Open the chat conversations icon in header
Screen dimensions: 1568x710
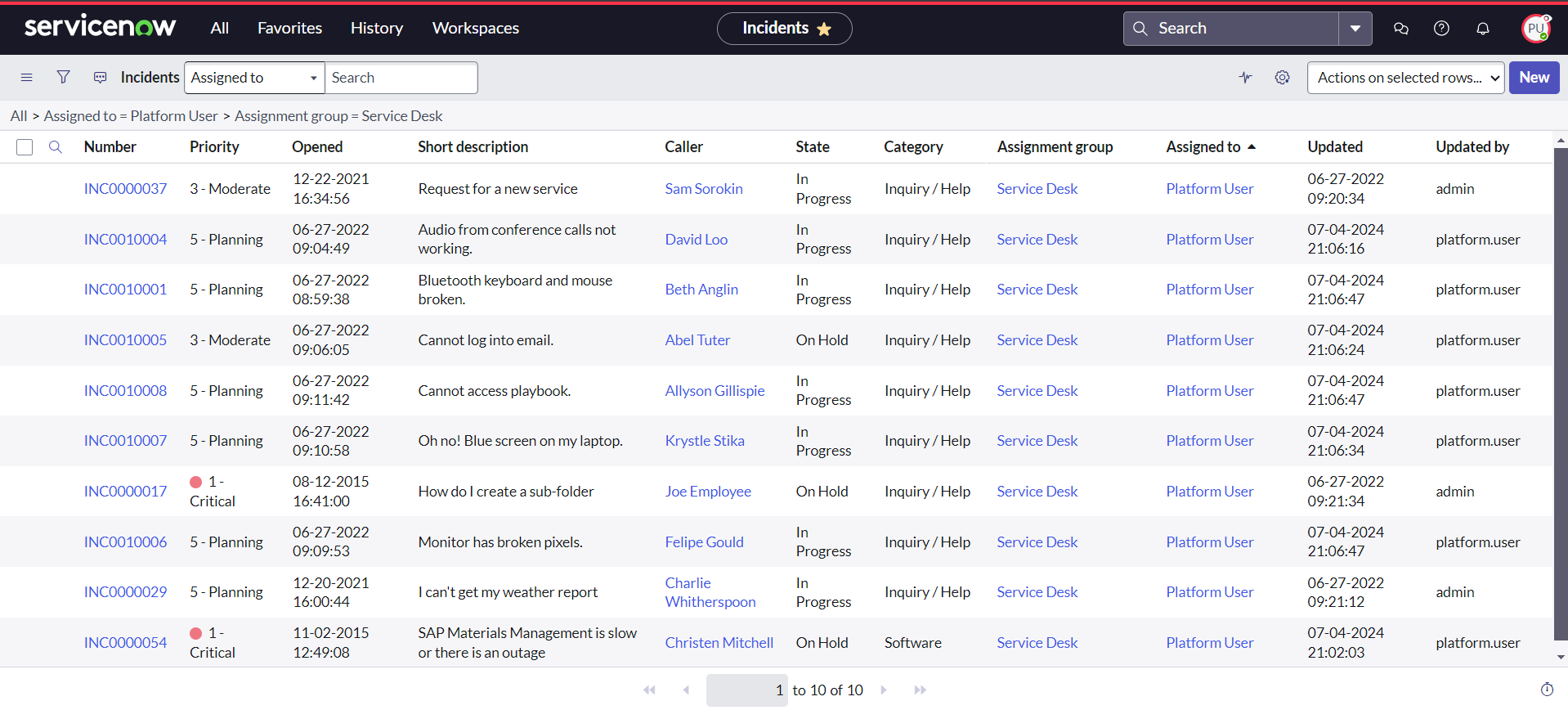1400,29
